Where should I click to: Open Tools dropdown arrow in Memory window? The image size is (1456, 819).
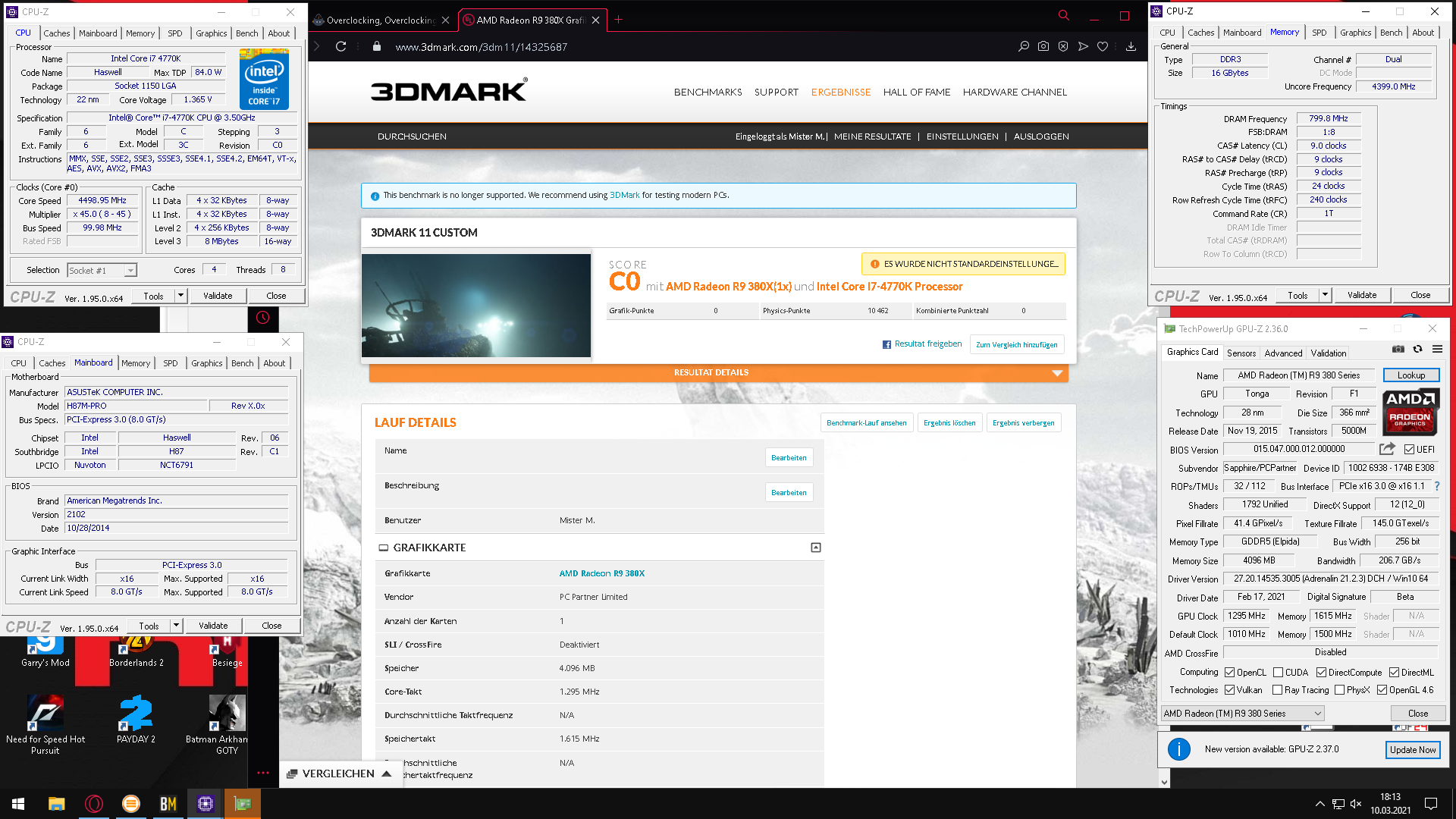click(x=1325, y=295)
